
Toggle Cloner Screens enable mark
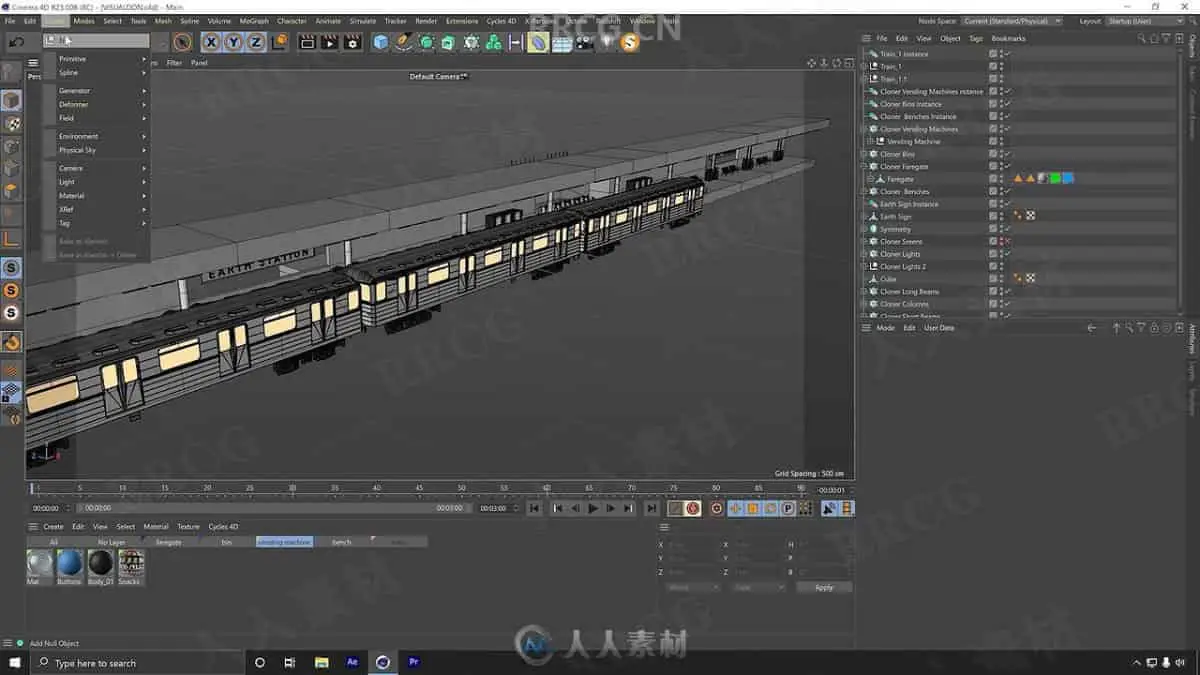[1008, 242]
